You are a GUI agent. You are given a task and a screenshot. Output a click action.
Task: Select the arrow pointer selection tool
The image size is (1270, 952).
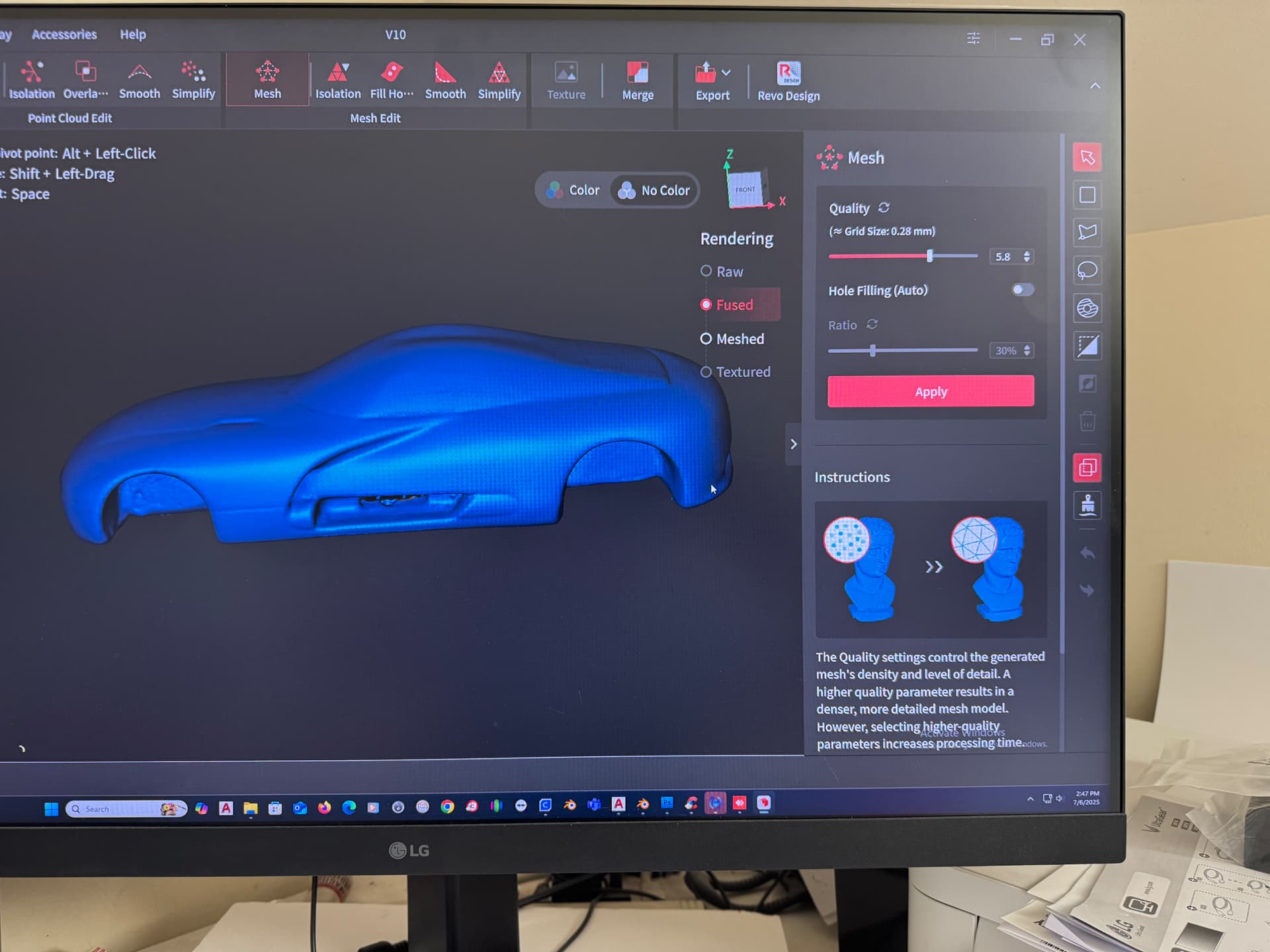point(1087,157)
